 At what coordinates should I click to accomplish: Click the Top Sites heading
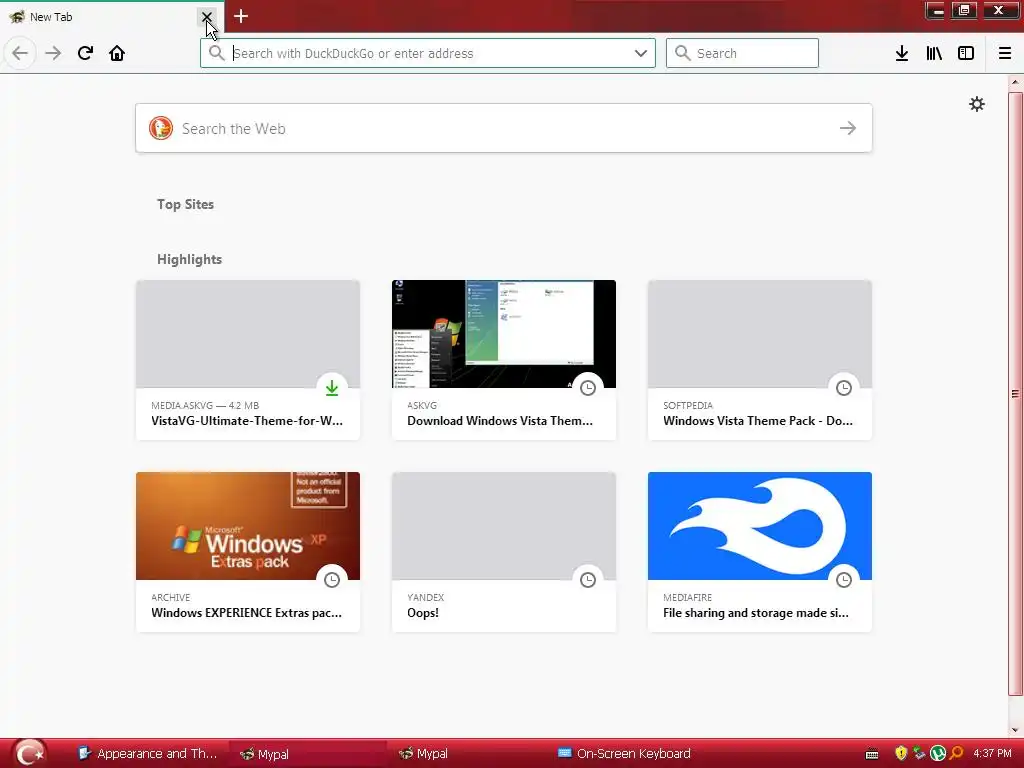point(185,204)
